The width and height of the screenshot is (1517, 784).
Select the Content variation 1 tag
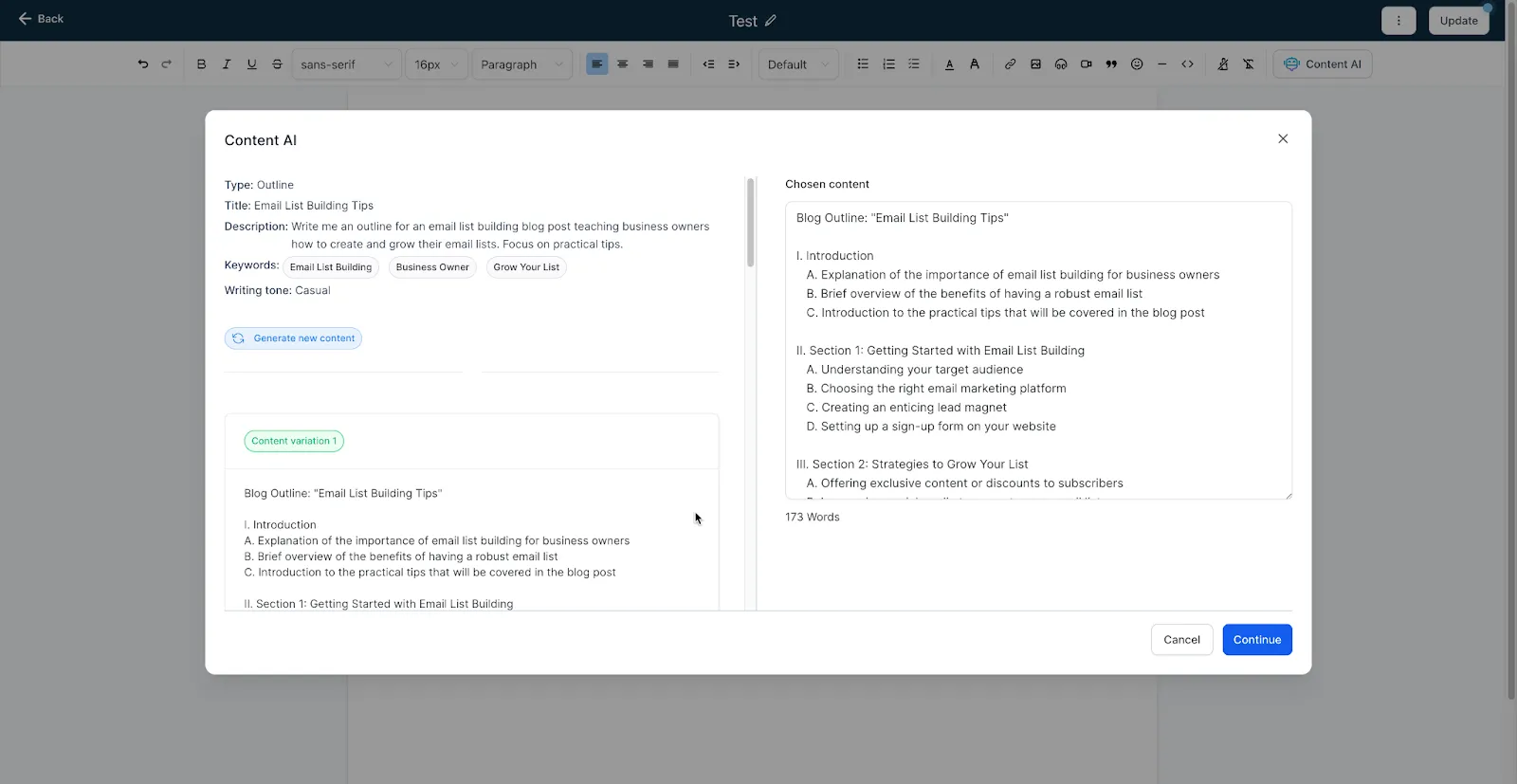(294, 441)
